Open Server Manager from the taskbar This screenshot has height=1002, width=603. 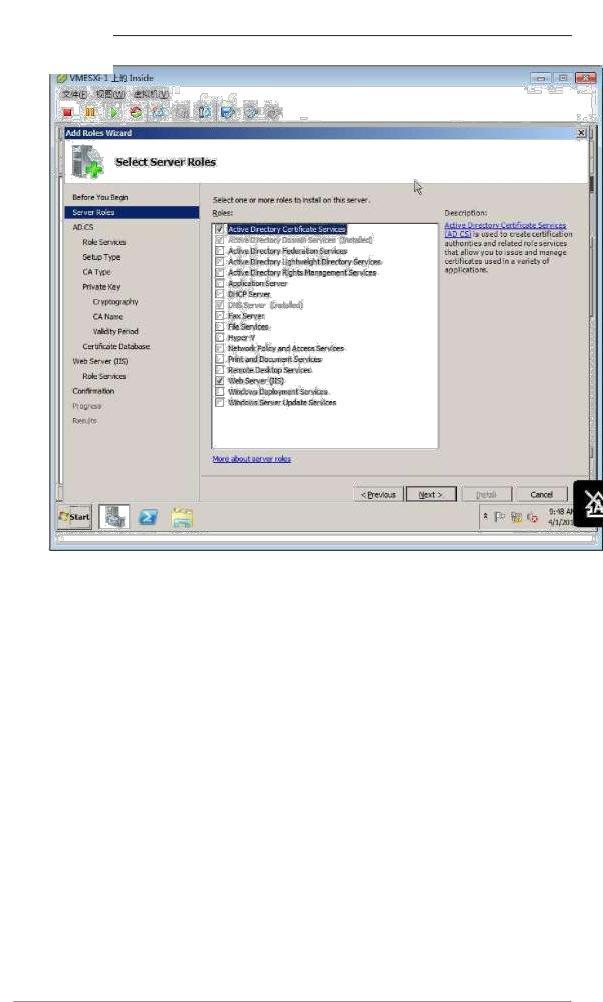114,517
